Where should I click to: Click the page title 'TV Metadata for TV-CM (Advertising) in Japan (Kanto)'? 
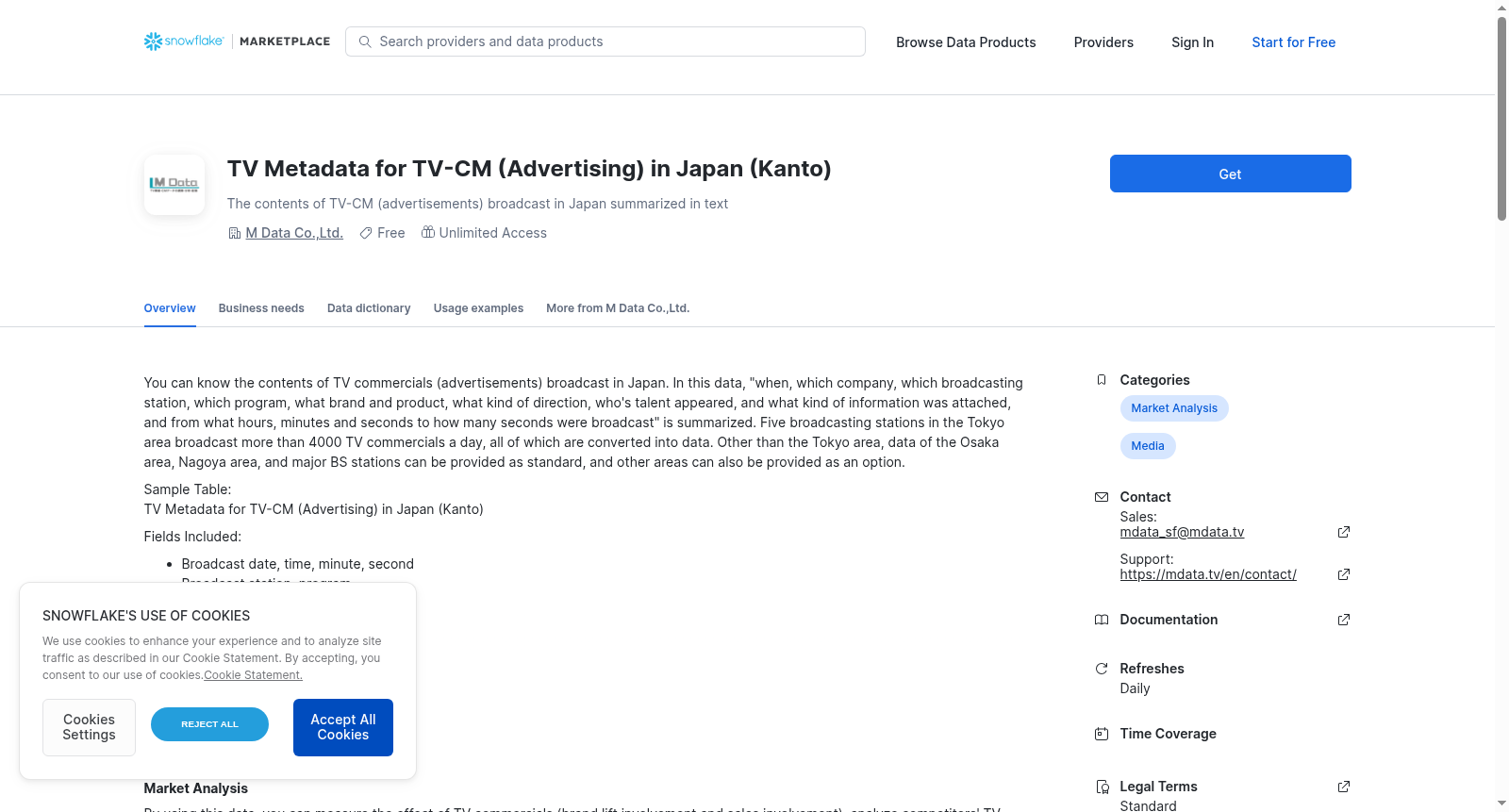[x=529, y=169]
